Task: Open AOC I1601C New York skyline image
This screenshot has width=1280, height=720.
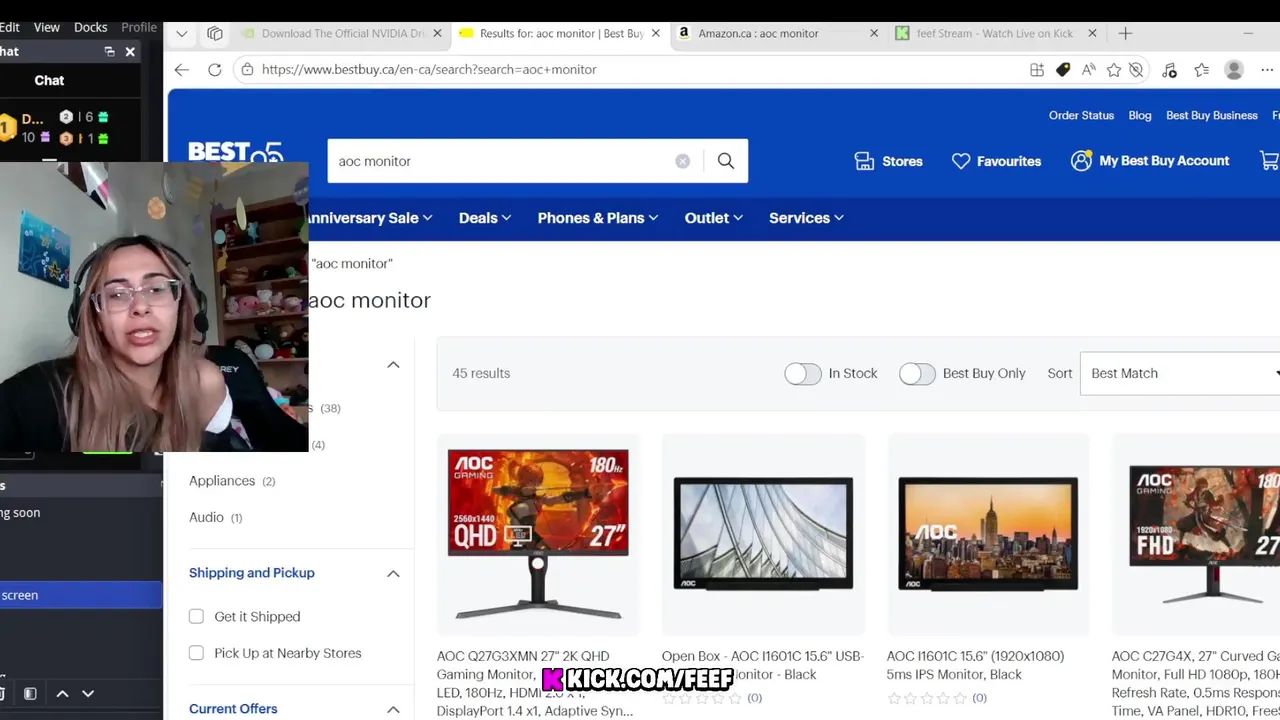Action: pyautogui.click(x=988, y=533)
